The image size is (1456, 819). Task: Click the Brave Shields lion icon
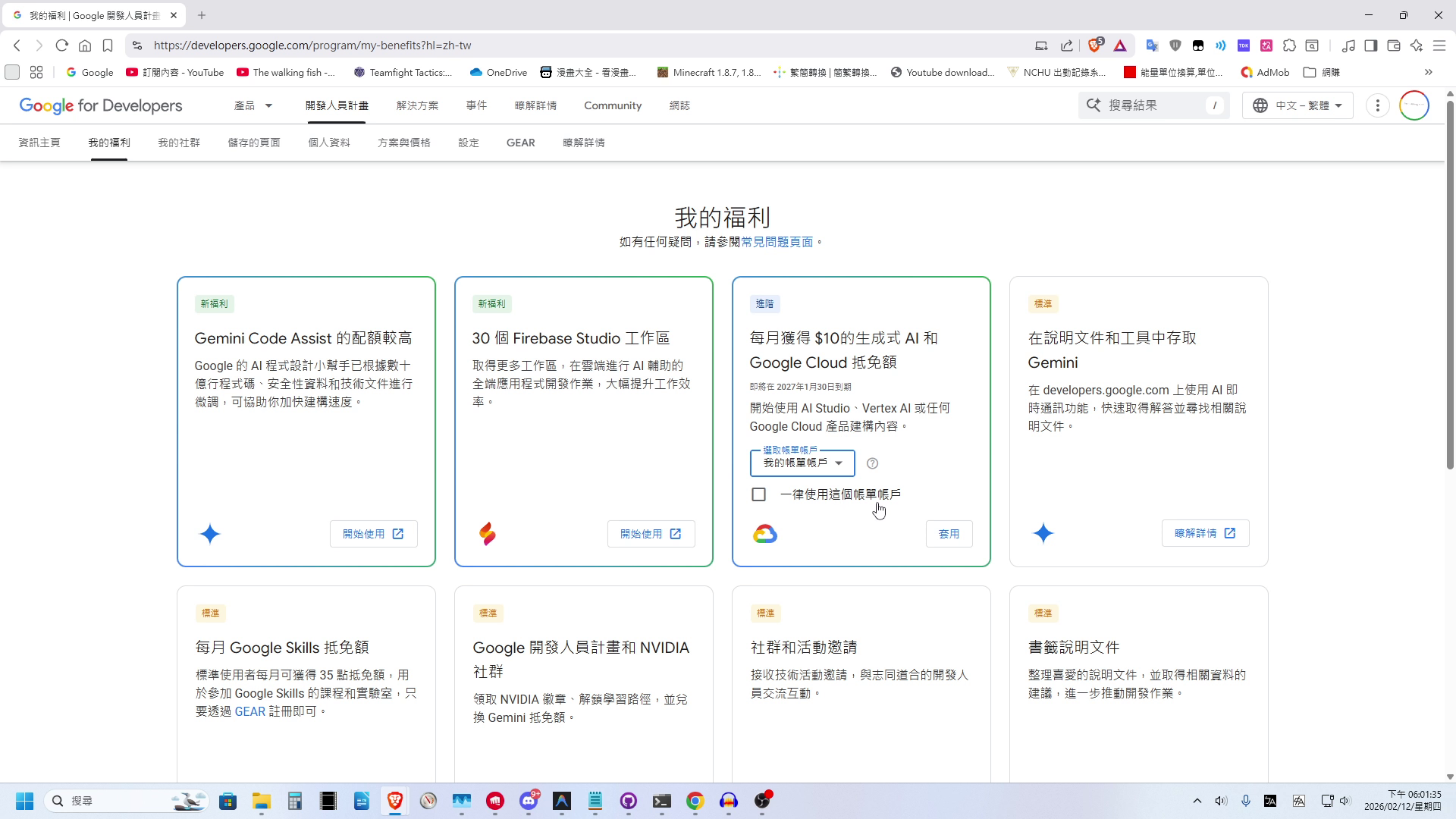1094,45
